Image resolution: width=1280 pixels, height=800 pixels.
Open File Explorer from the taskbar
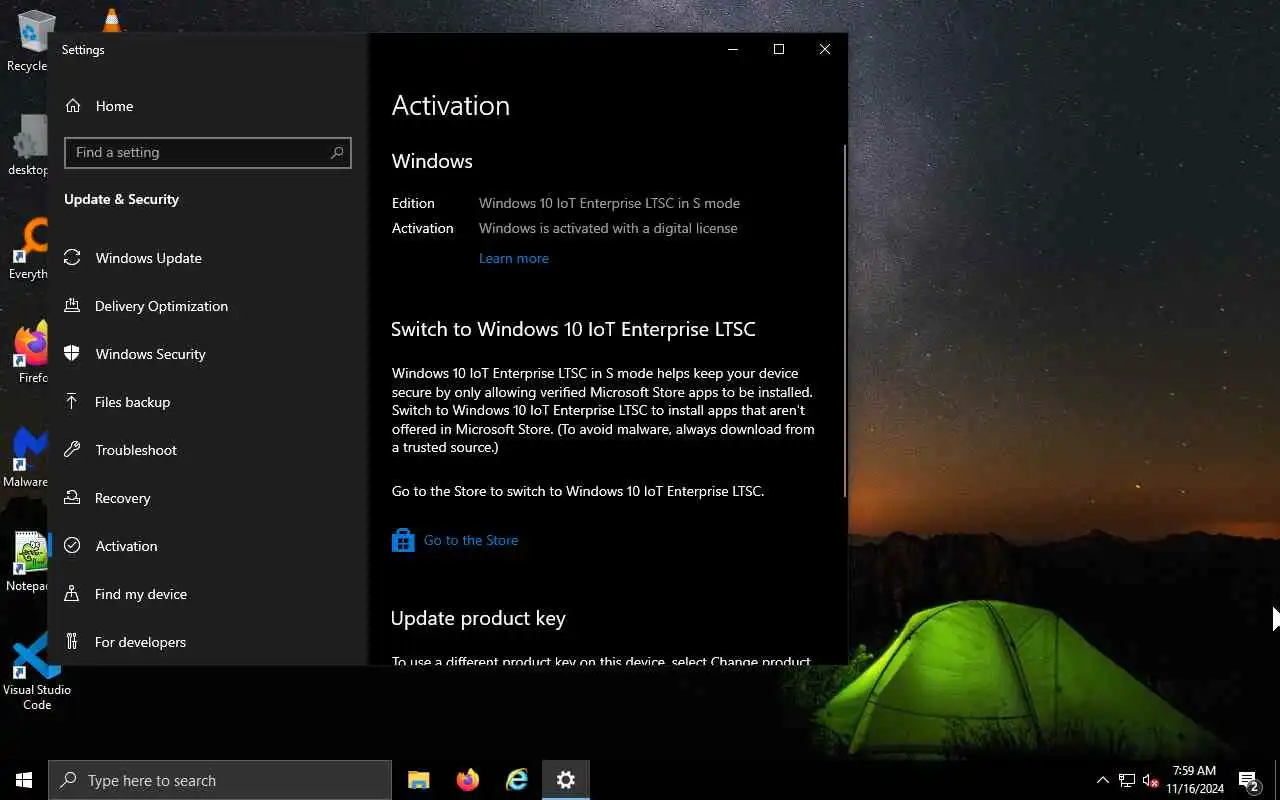(419, 780)
